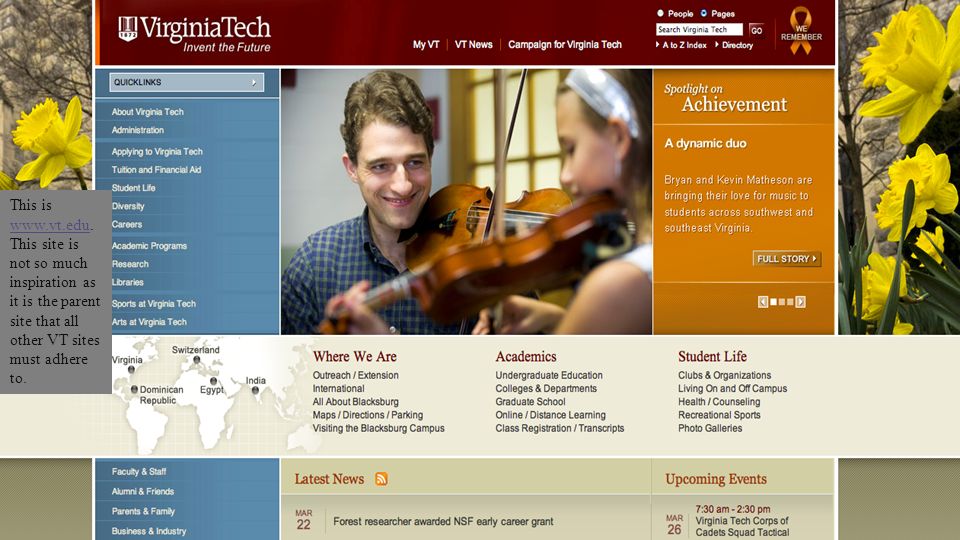Select the Pages search radio button
Image resolution: width=960 pixels, height=540 pixels.
(703, 13)
